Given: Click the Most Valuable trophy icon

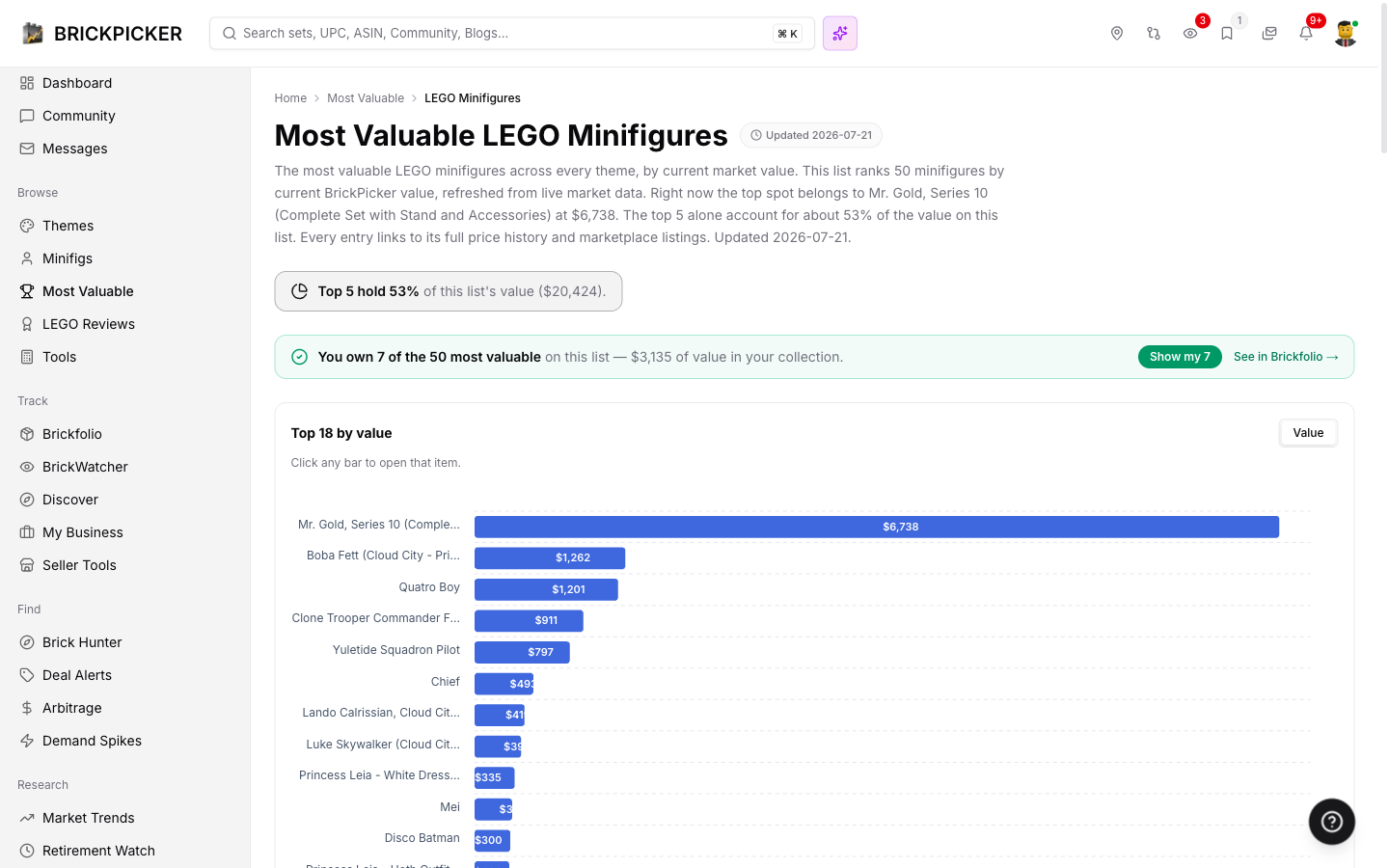Looking at the screenshot, I should pos(27,291).
